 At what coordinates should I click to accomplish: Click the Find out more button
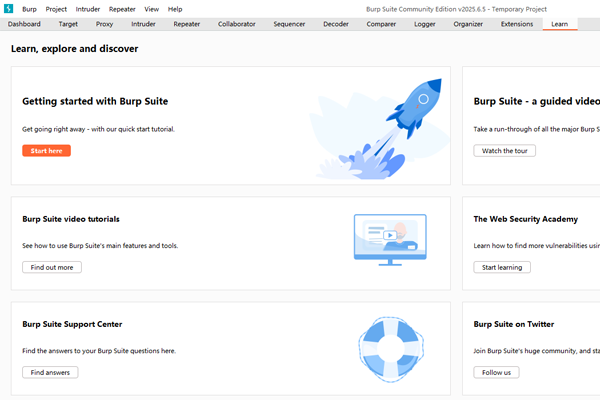point(52,267)
